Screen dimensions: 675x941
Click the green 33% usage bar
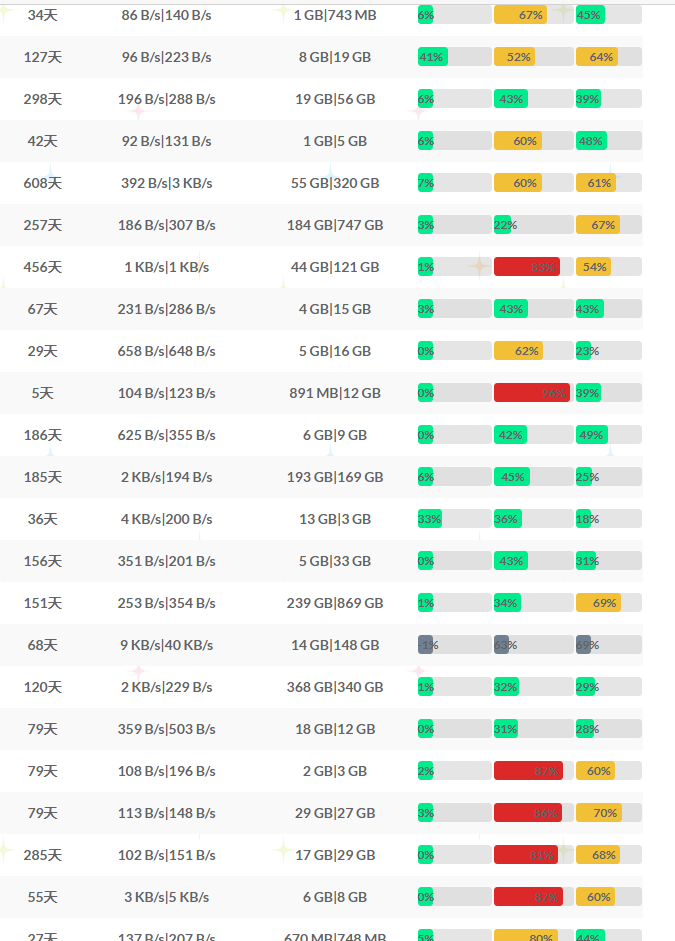pos(430,519)
